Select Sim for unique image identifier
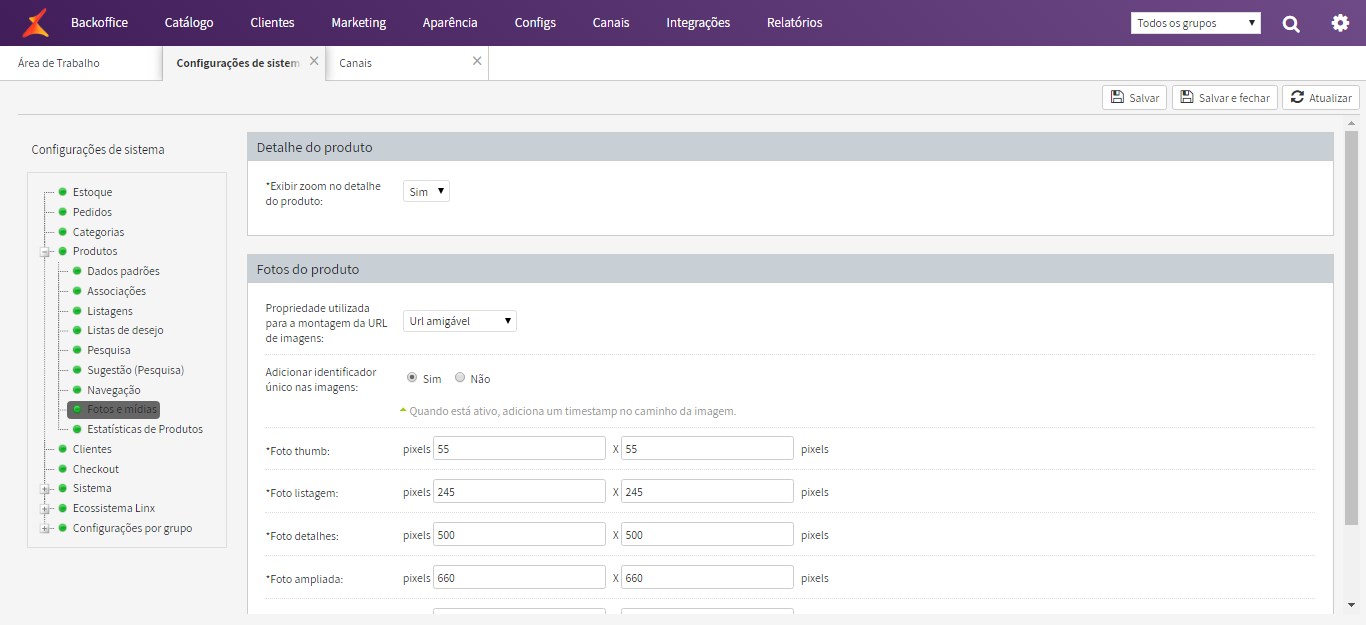 point(412,378)
